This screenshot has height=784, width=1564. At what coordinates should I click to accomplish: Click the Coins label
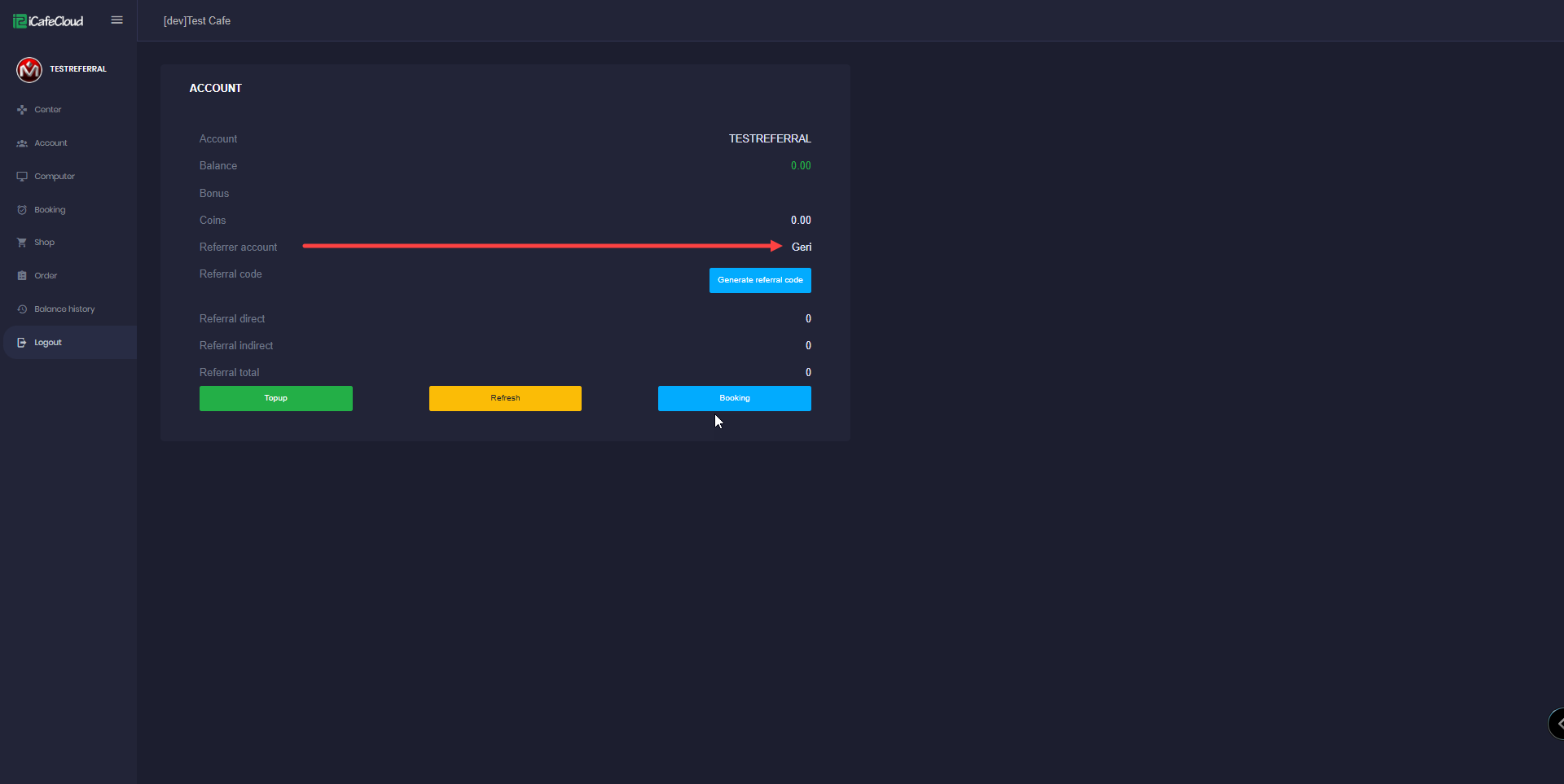(x=213, y=221)
